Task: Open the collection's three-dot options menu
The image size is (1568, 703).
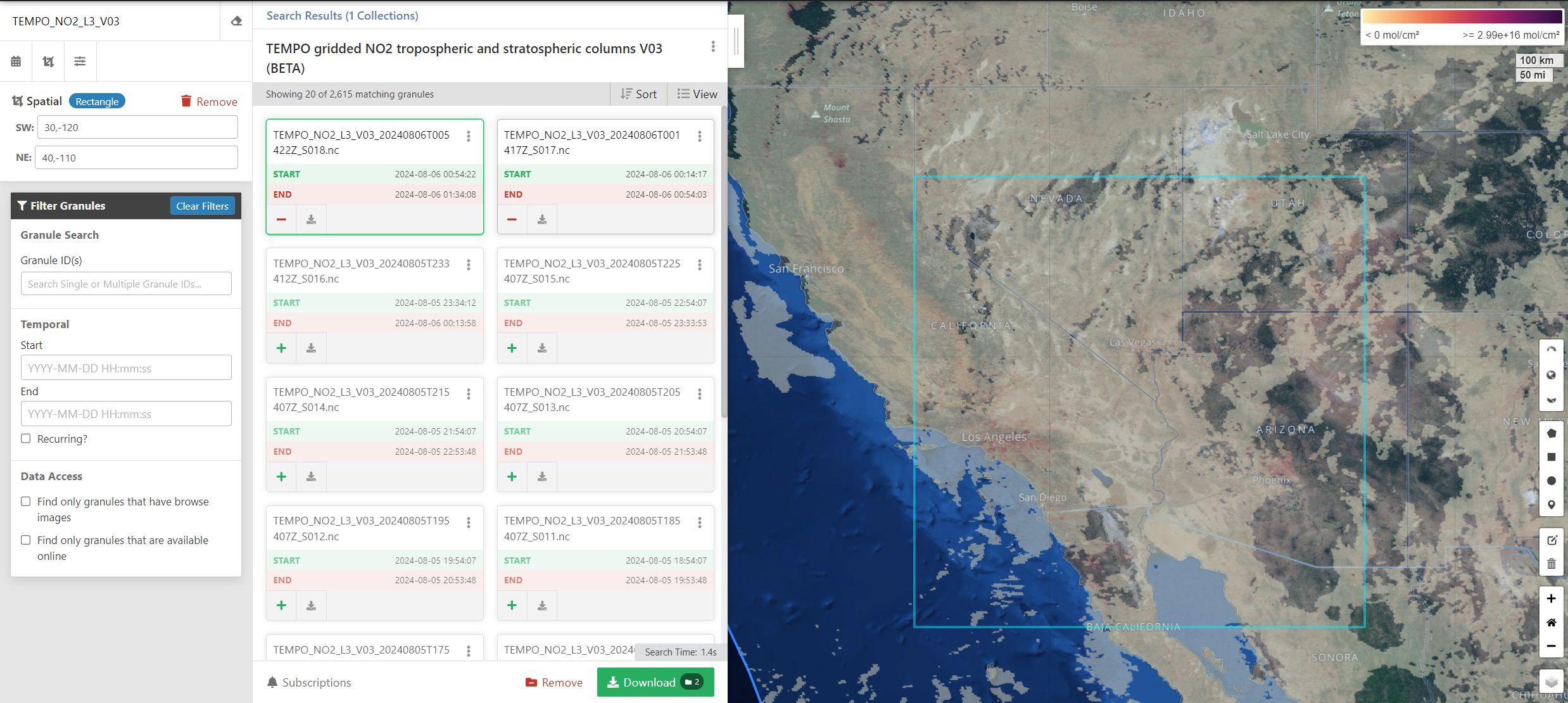Action: [x=713, y=46]
